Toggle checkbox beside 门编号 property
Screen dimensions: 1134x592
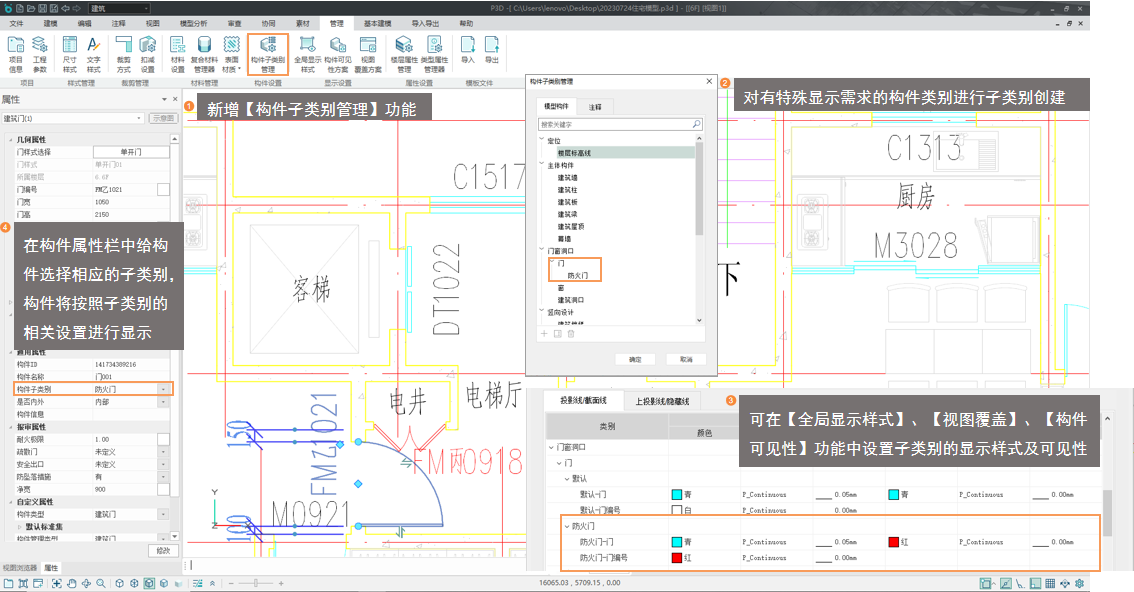tap(163, 189)
